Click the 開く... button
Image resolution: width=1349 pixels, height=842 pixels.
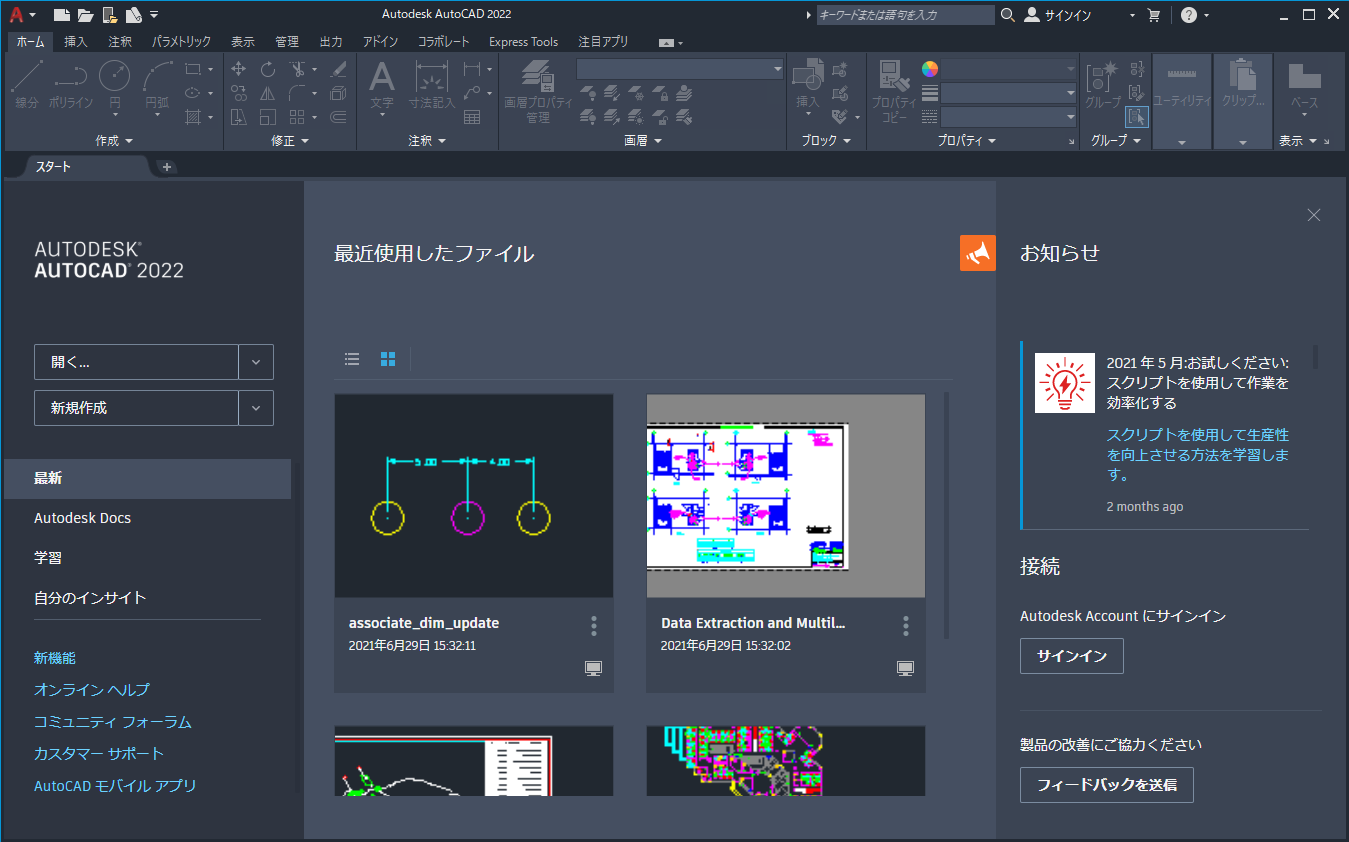click(136, 362)
